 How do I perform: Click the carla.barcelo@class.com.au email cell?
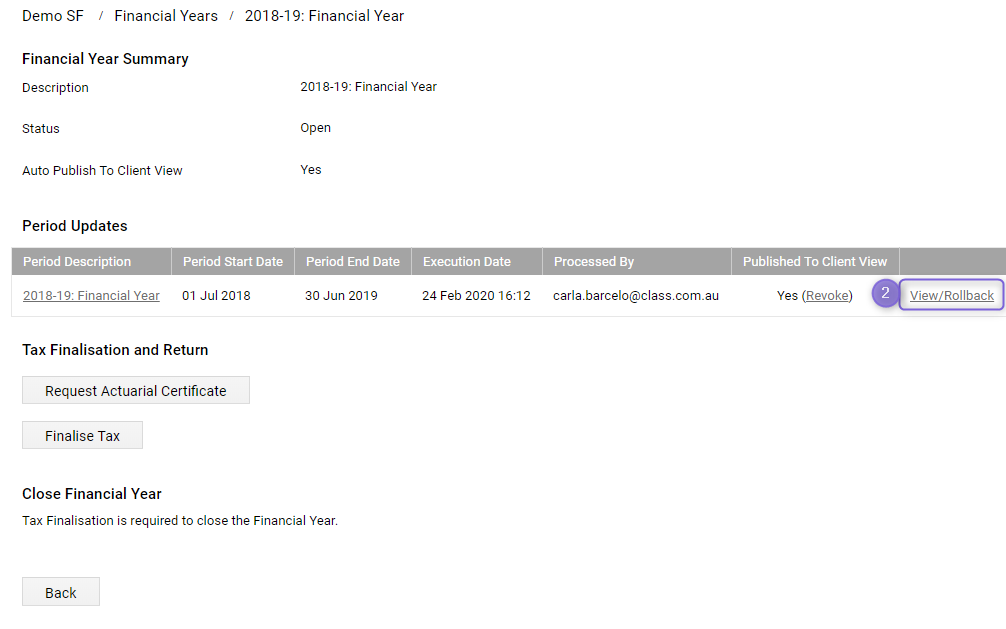click(636, 296)
